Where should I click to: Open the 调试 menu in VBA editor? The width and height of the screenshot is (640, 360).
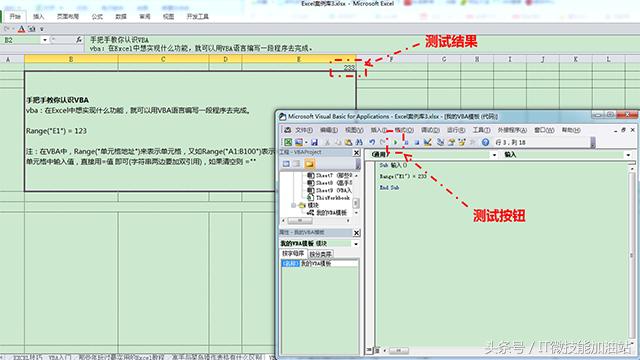coord(430,130)
